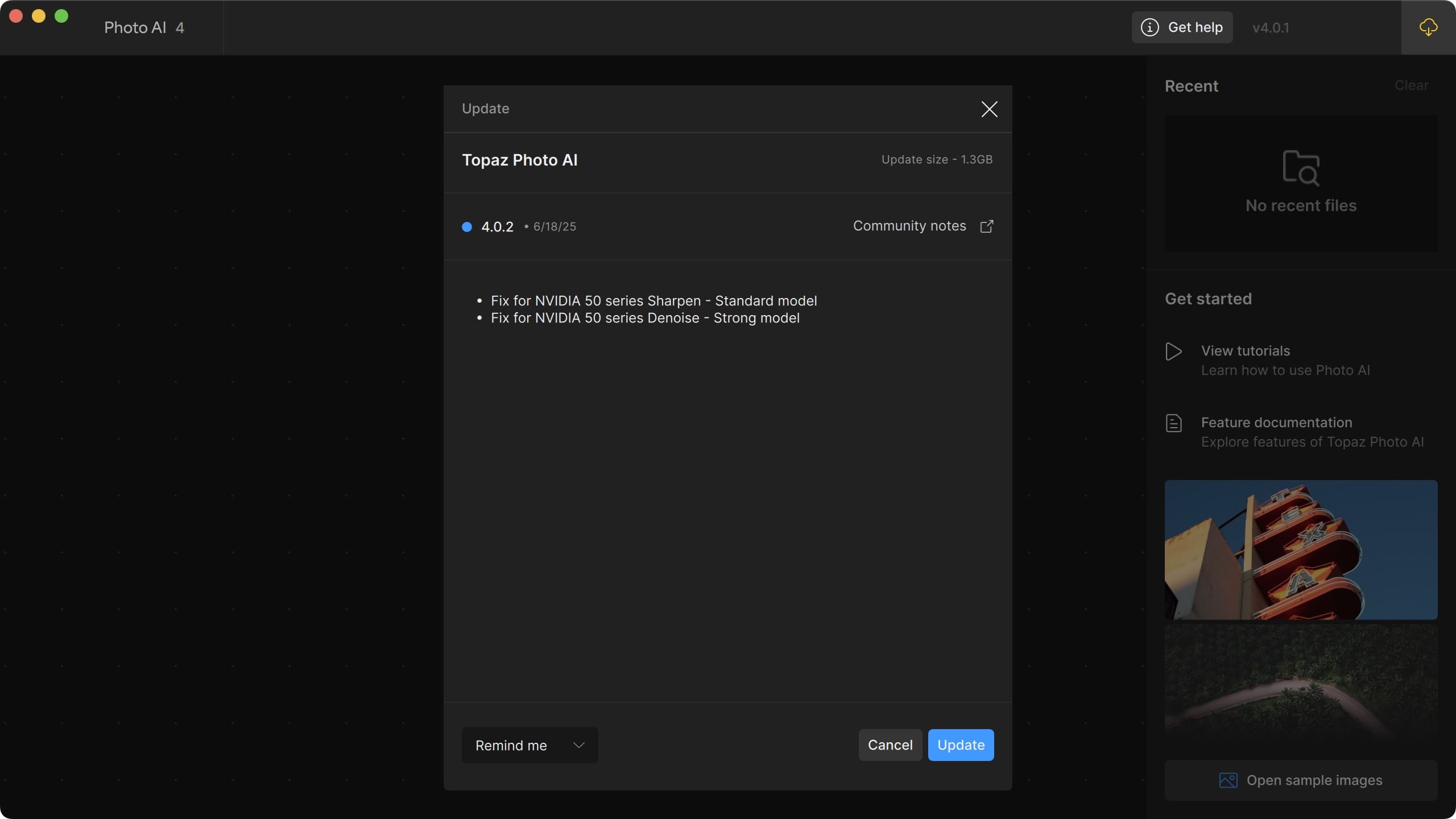Click the Photo AI 4 title

[x=144, y=28]
